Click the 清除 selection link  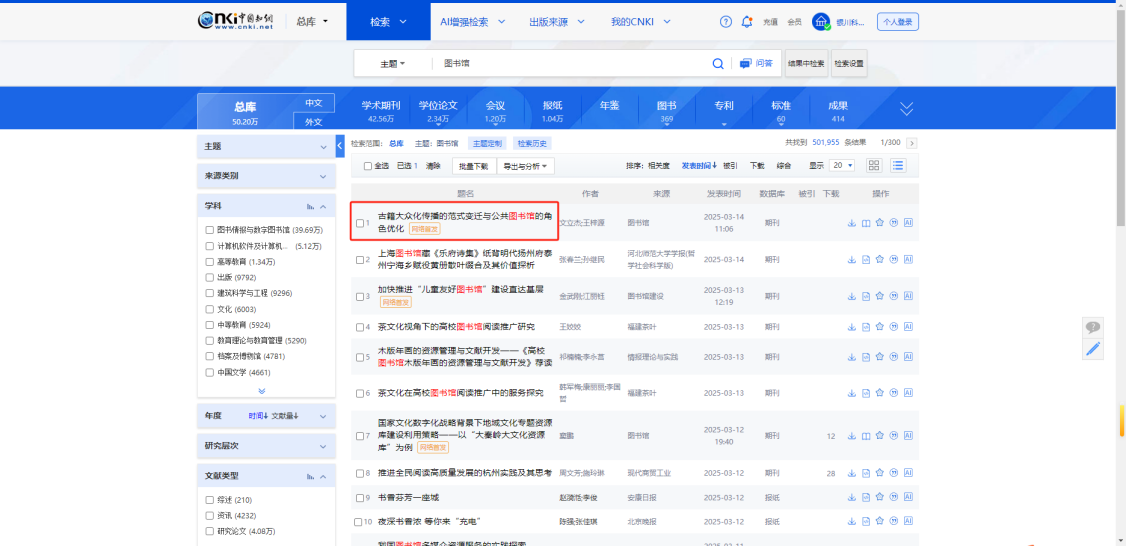click(433, 166)
